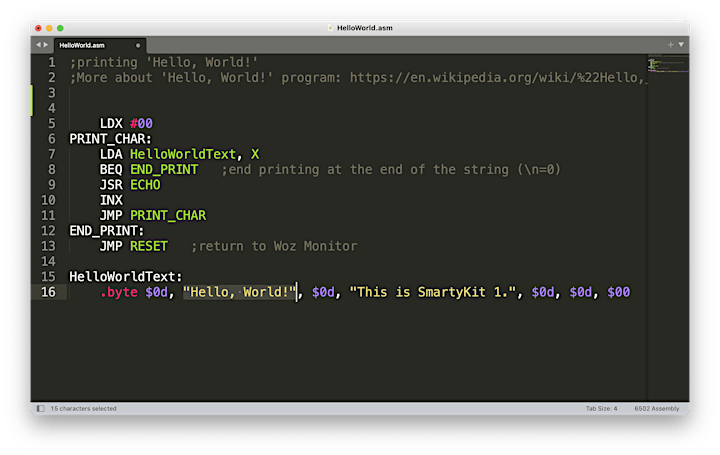Click the END_PRINT operand after BEQ
720x455 pixels.
coord(164,169)
